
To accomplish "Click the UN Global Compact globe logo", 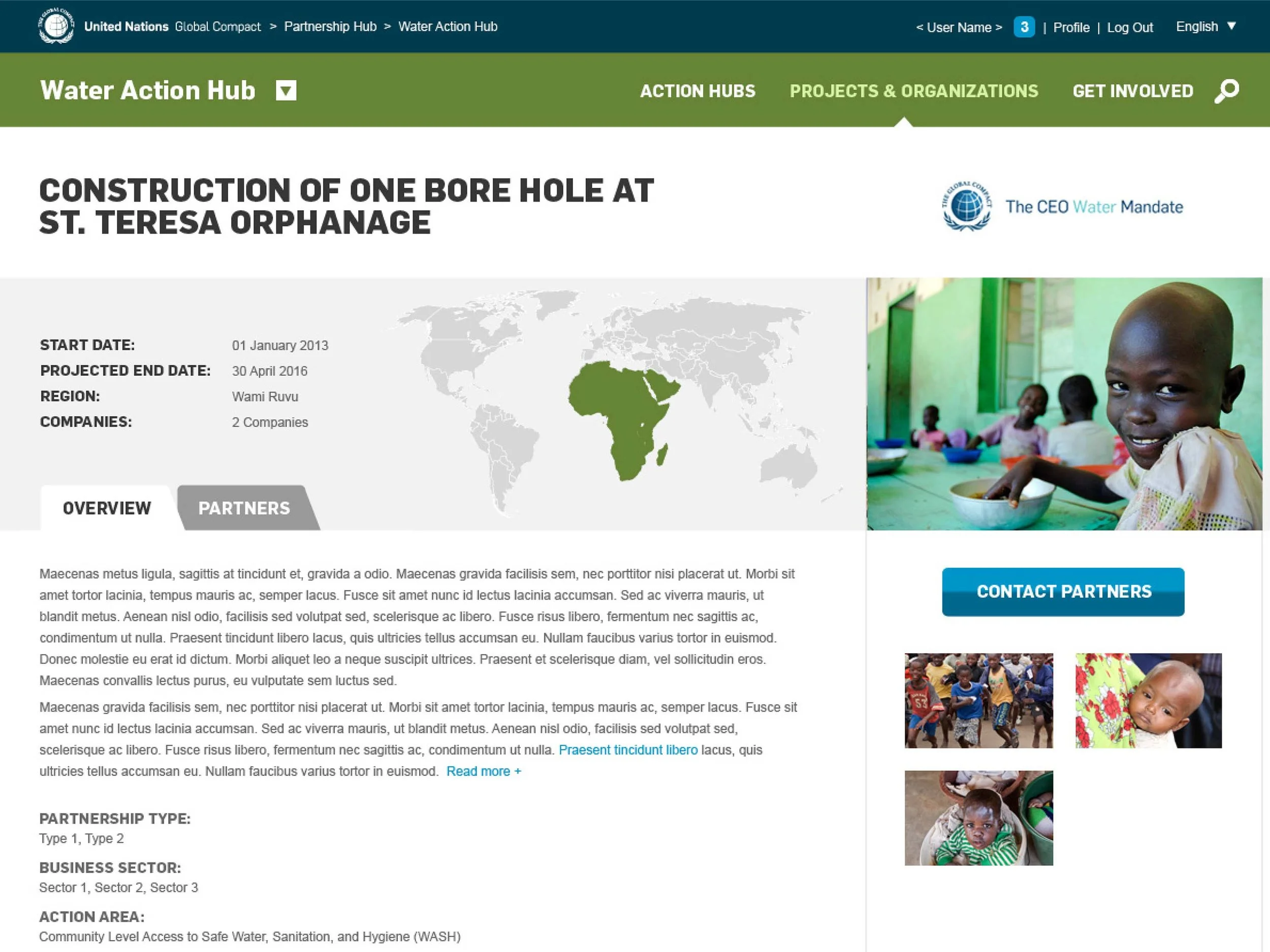I will click(56, 26).
